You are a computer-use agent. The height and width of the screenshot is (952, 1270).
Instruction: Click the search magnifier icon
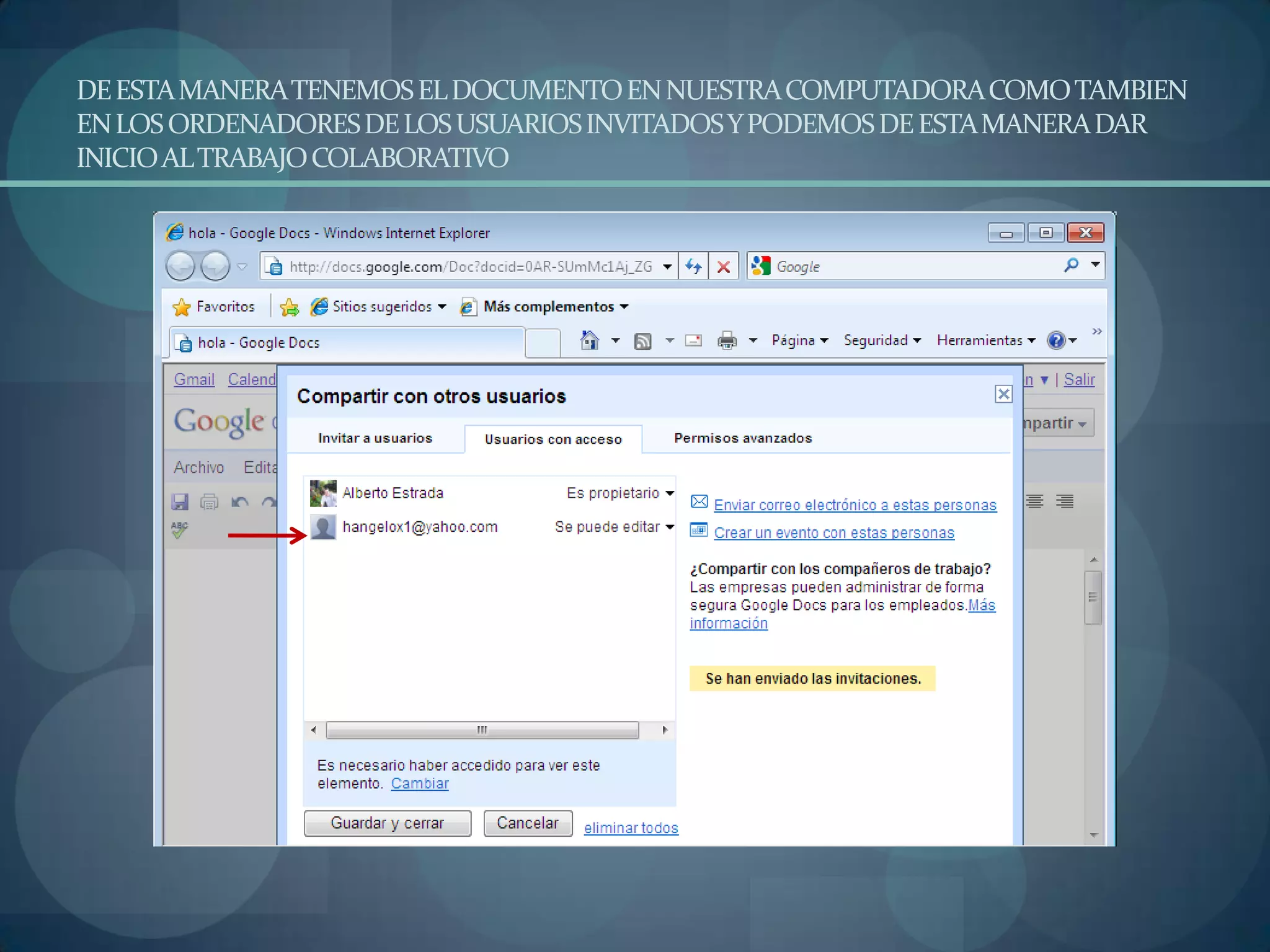coord(1071,265)
